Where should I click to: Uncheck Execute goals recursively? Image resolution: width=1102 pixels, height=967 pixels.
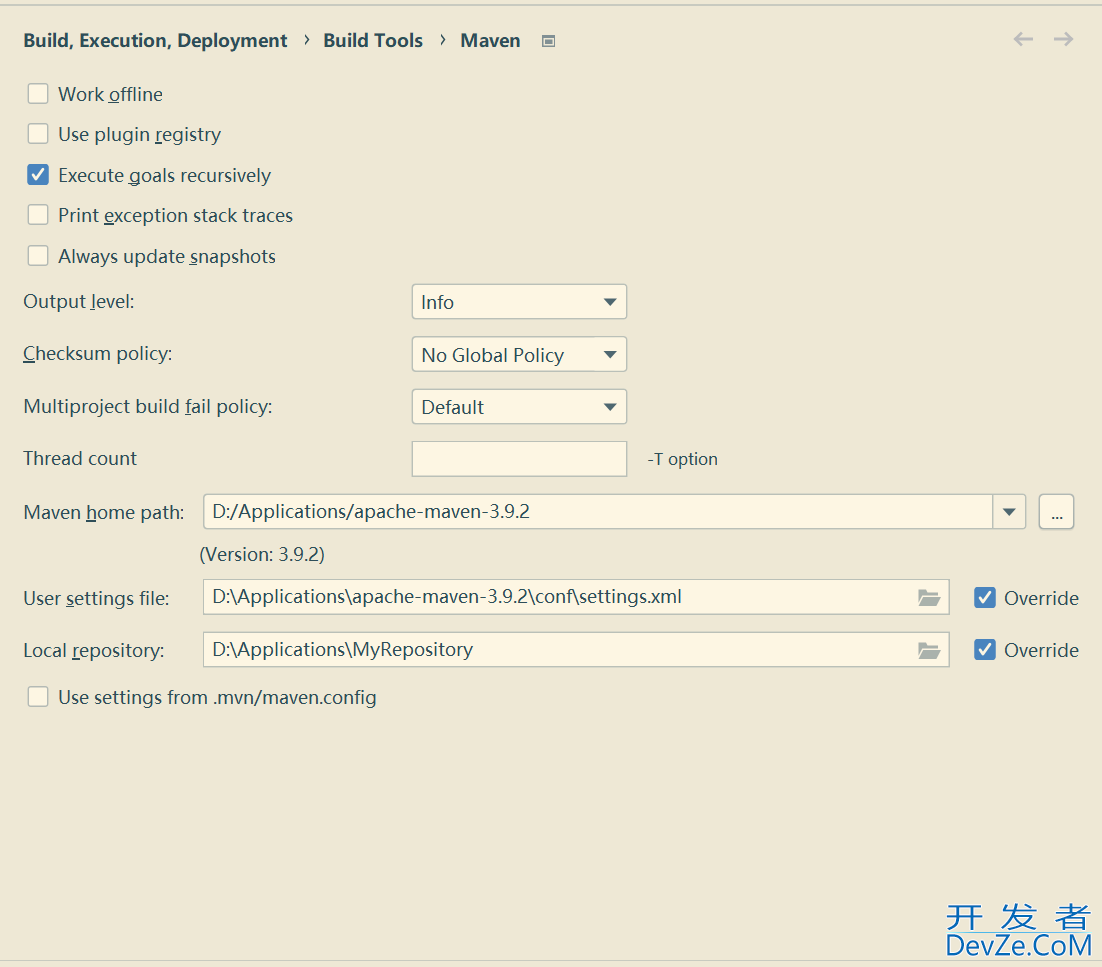pyautogui.click(x=38, y=174)
